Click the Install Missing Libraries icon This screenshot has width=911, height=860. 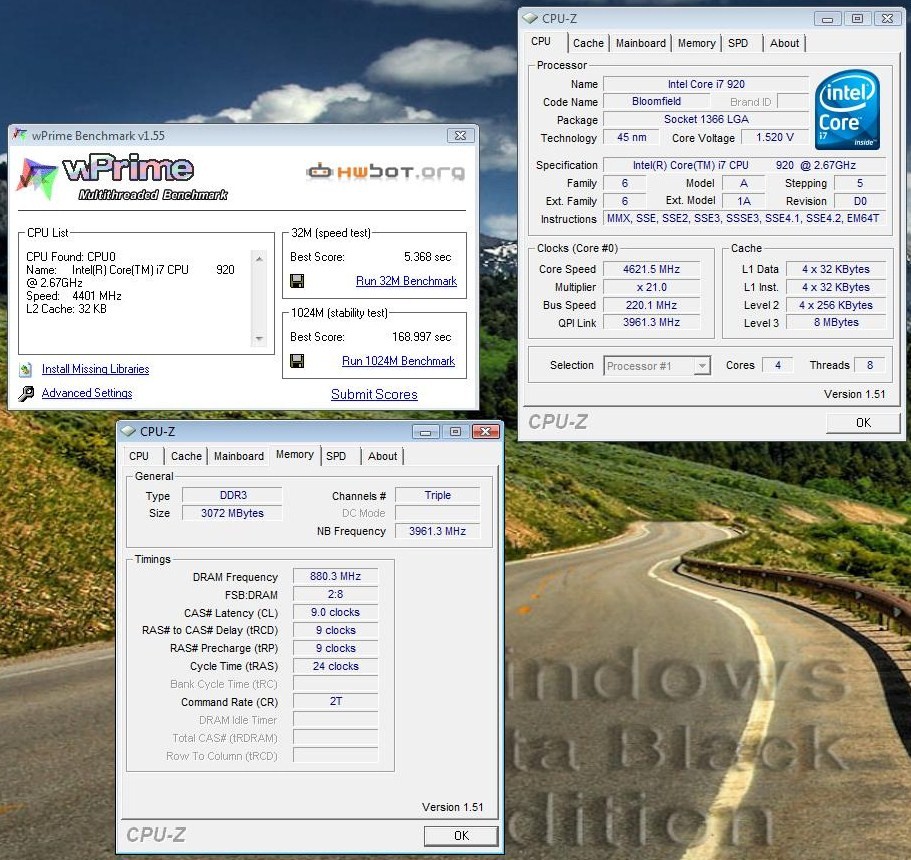[x=26, y=369]
